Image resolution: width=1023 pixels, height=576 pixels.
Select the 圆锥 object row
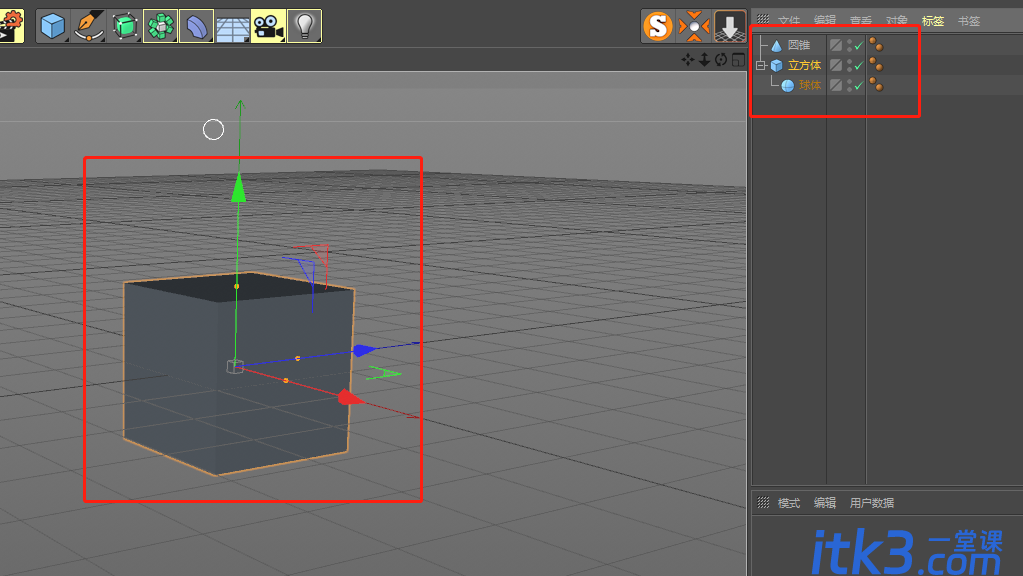coord(799,45)
